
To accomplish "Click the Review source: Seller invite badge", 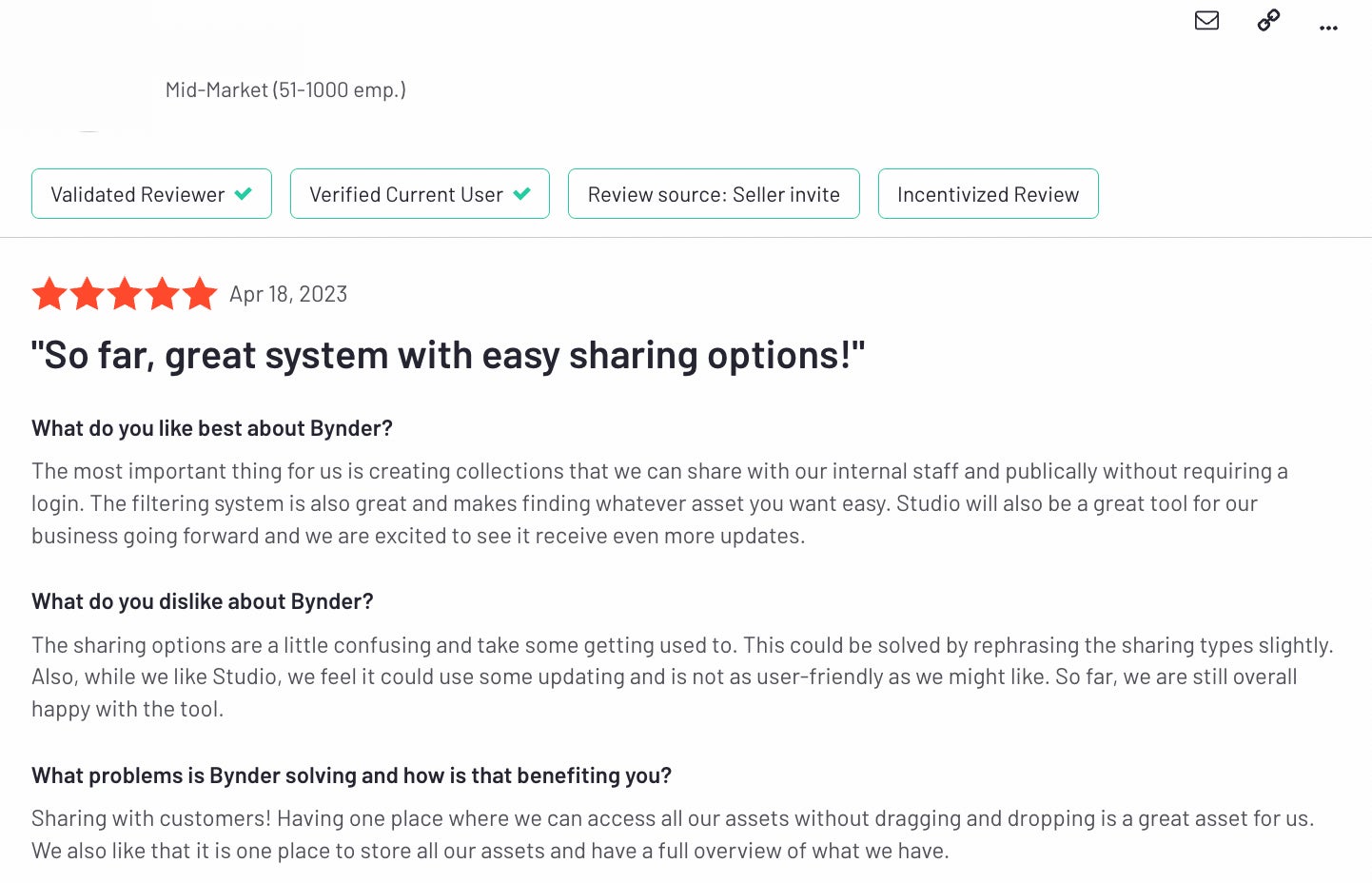I will [714, 194].
